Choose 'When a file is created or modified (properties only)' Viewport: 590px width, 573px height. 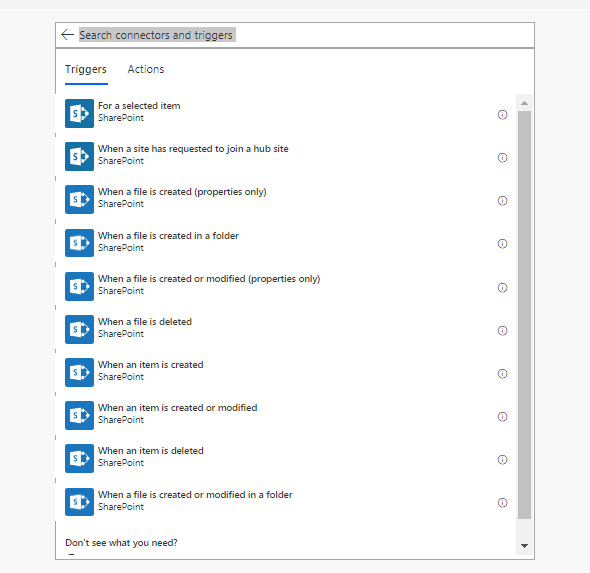tap(286, 286)
